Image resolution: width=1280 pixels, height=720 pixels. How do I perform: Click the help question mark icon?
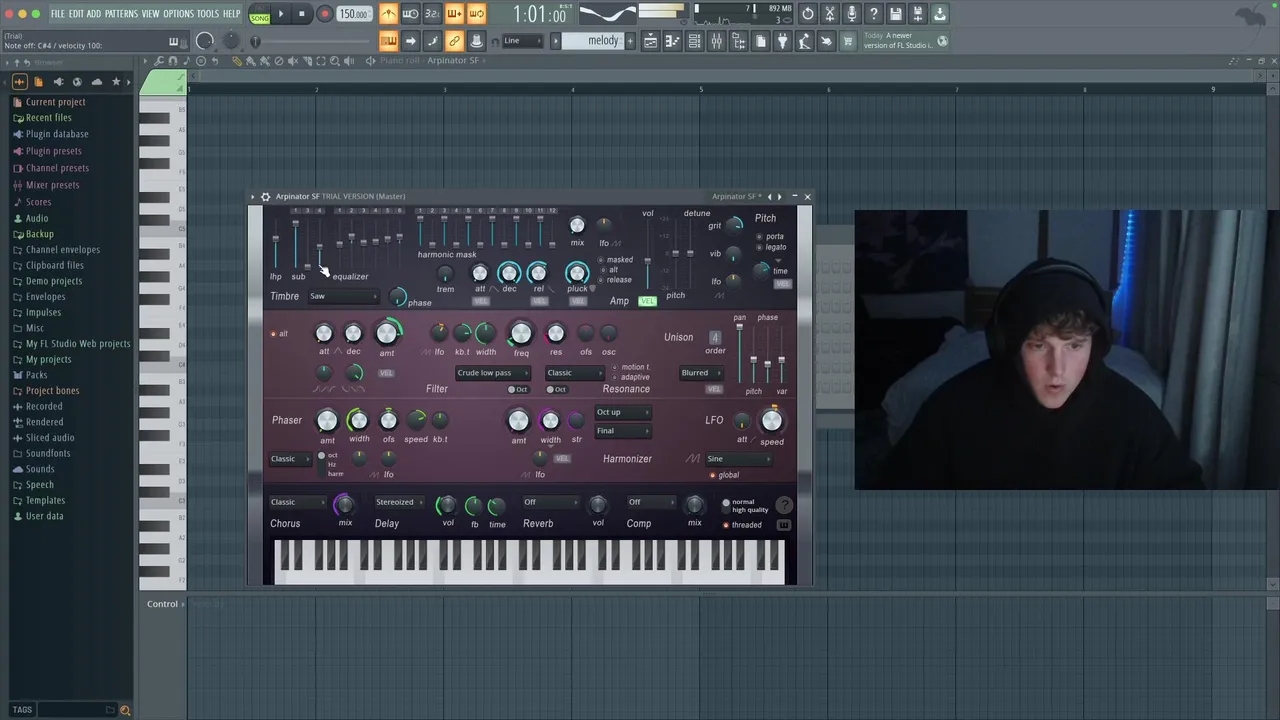(x=873, y=14)
